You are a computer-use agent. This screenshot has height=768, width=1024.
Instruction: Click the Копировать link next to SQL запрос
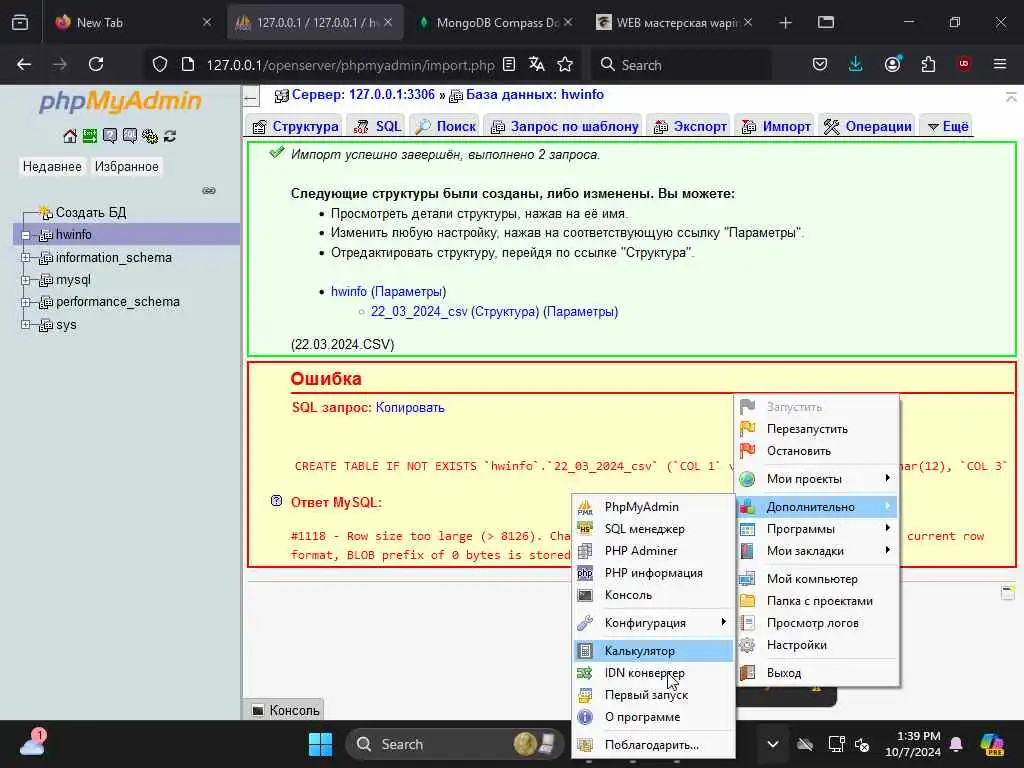tap(410, 408)
